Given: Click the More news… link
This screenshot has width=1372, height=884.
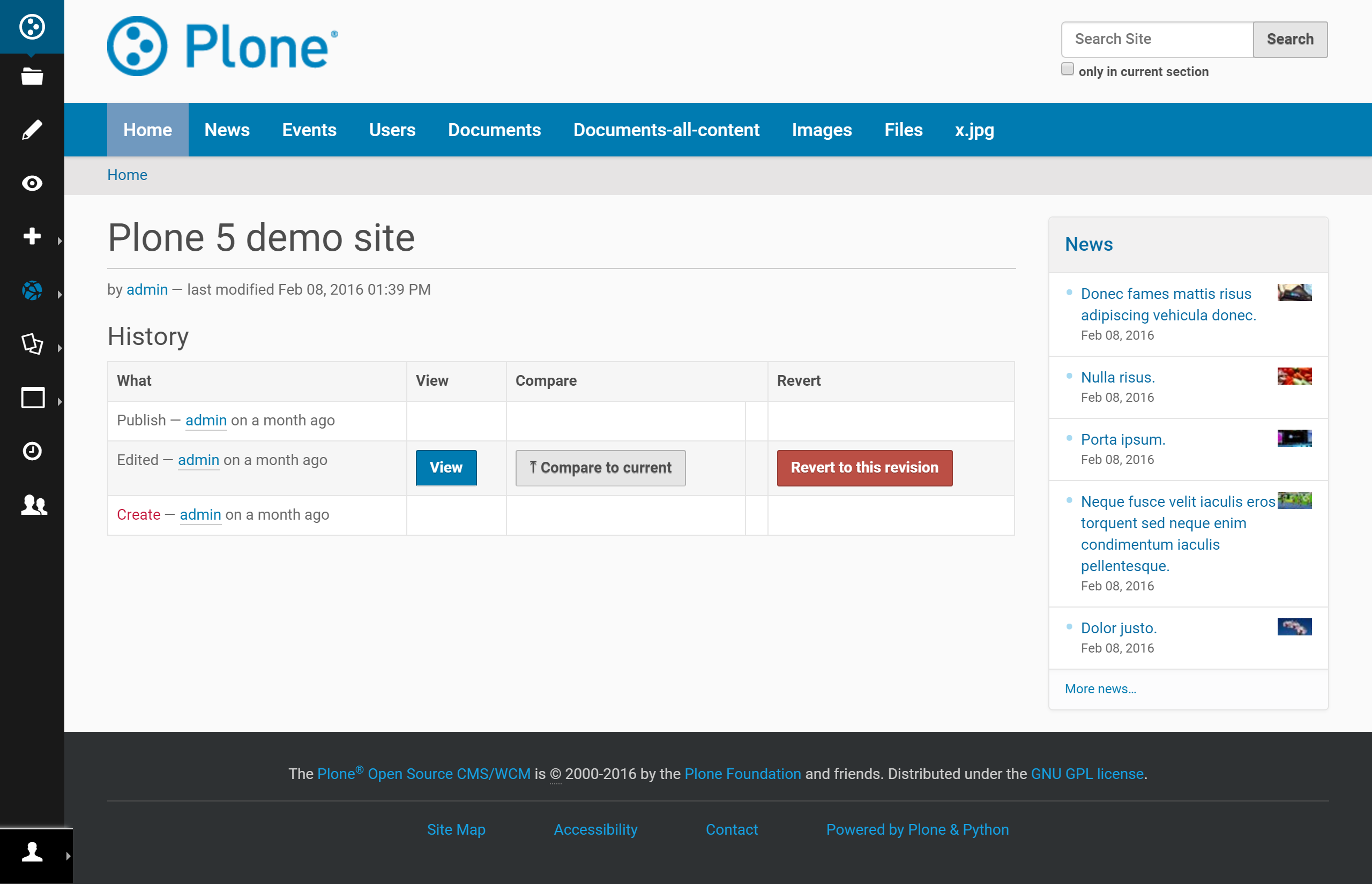Looking at the screenshot, I should pos(1100,689).
